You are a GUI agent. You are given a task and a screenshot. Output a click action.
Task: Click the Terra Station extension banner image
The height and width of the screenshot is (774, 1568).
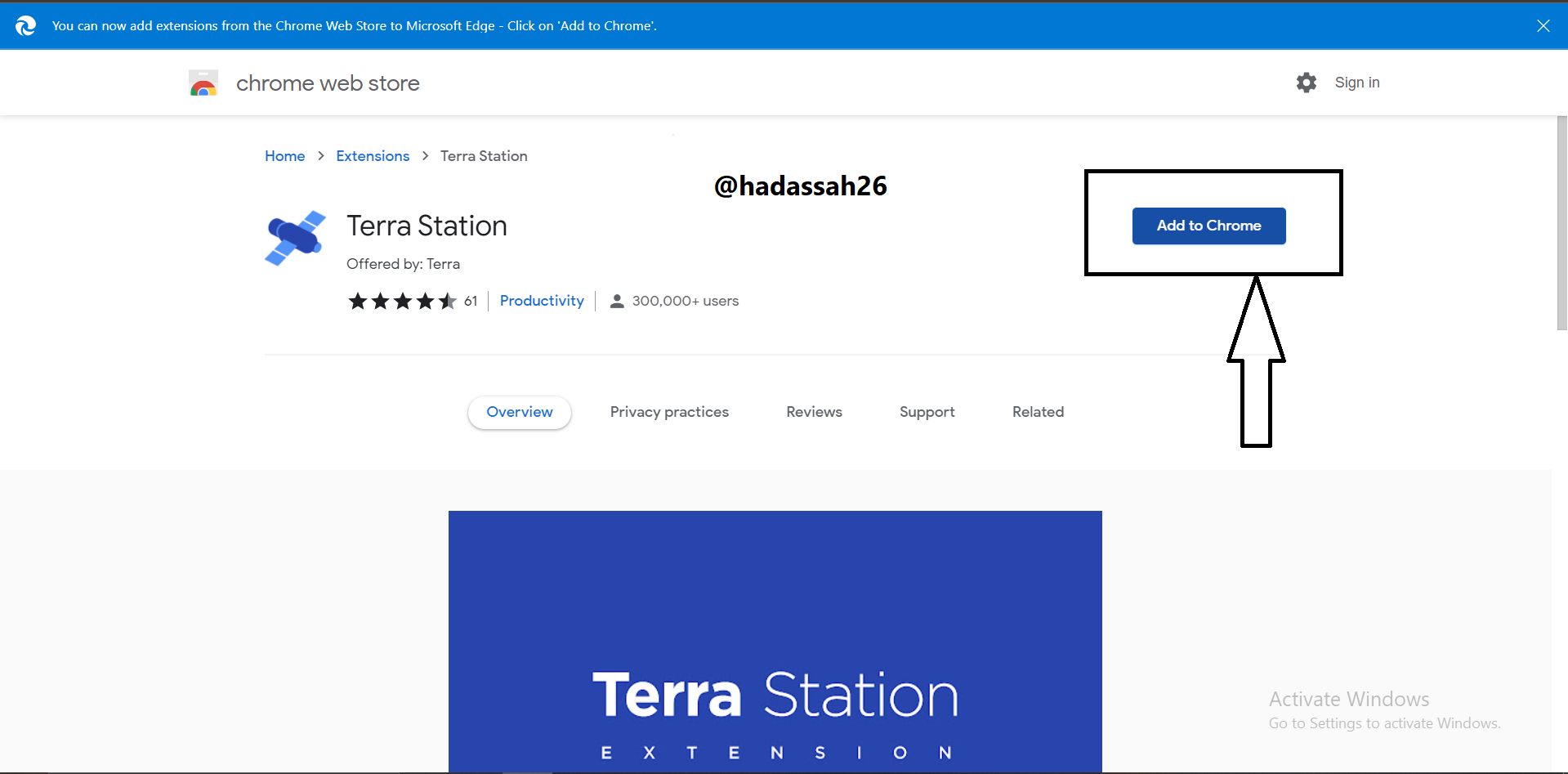(x=775, y=642)
